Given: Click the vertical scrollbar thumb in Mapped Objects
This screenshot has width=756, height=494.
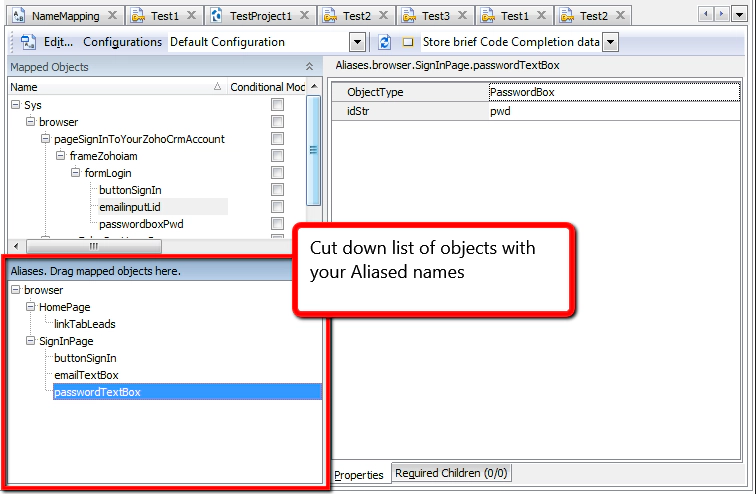Looking at the screenshot, I should click(x=314, y=150).
